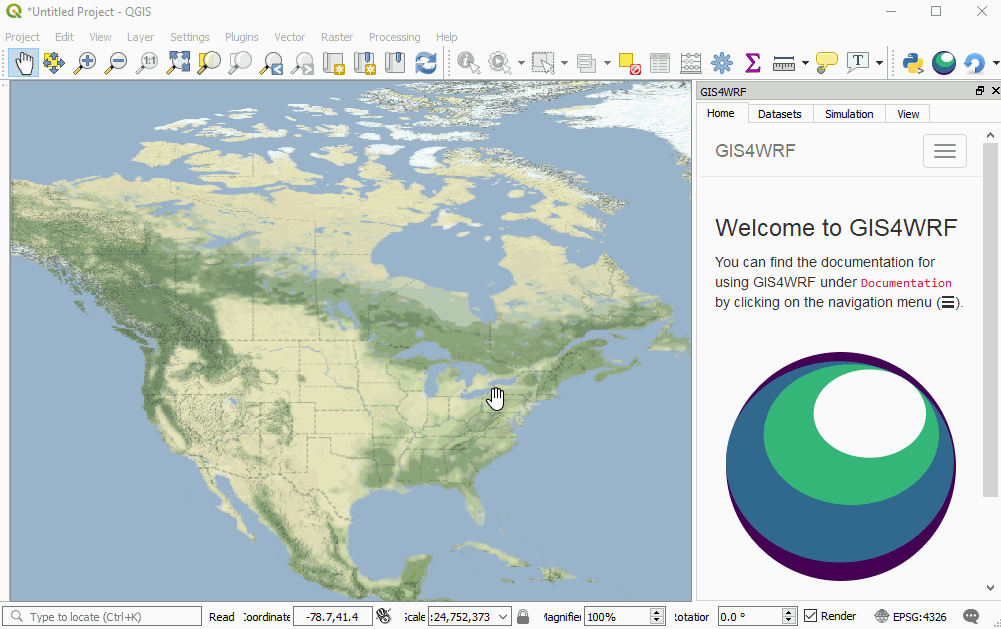This screenshot has height=629, width=1001.
Task: Click the EPSG:4326 CRS button
Action: (x=910, y=616)
